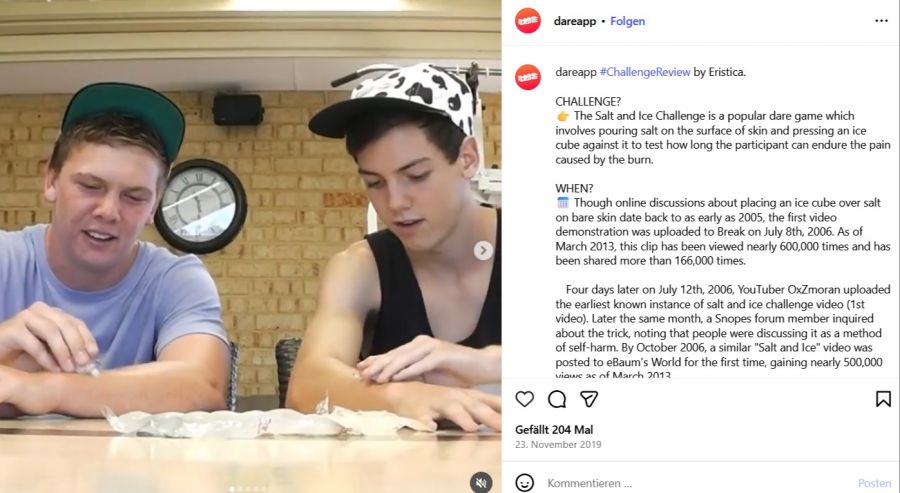
Task: Select second carousel dot indicator
Action: [240, 490]
